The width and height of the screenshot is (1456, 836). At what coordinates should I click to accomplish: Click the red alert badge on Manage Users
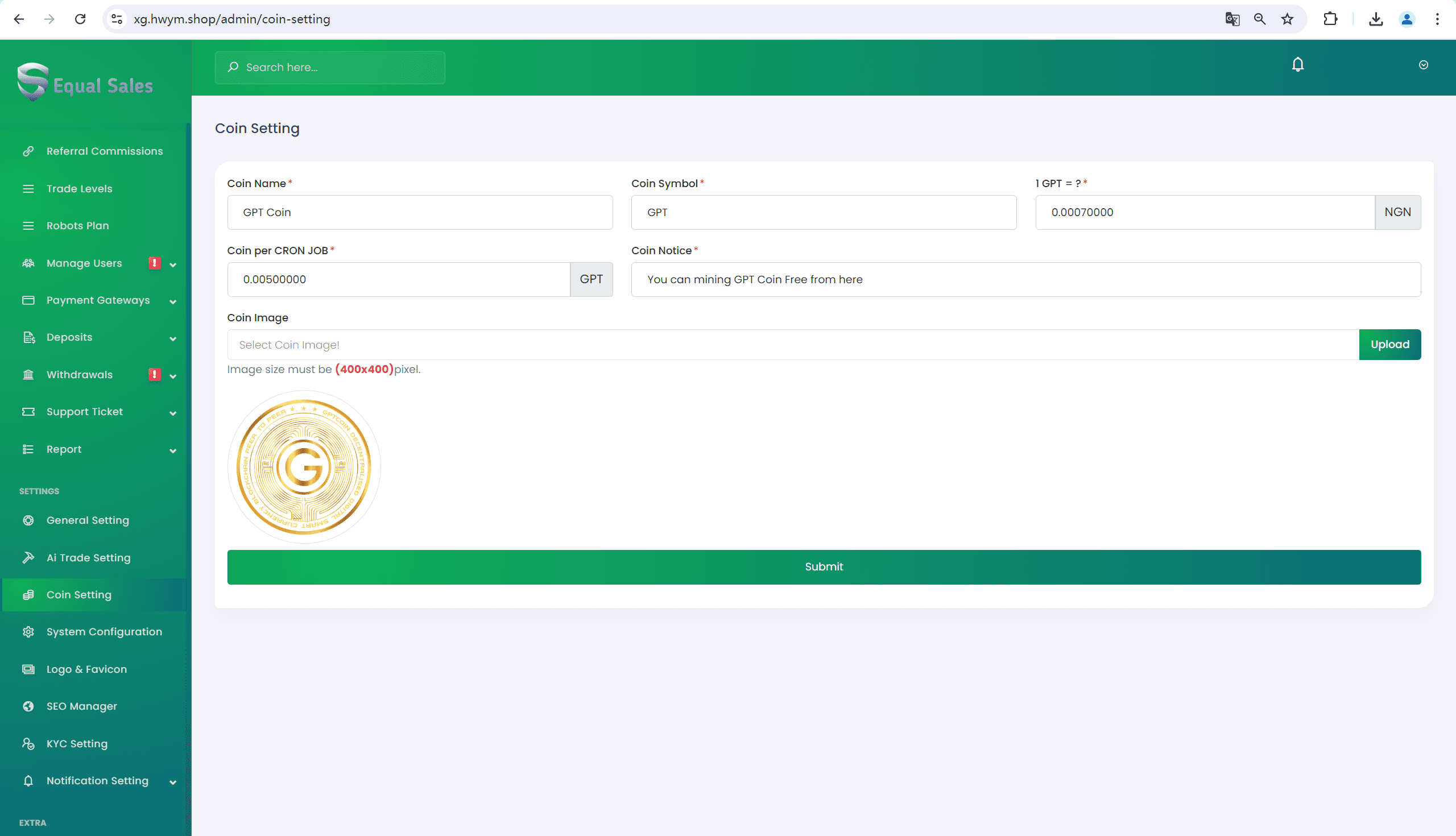tap(154, 263)
